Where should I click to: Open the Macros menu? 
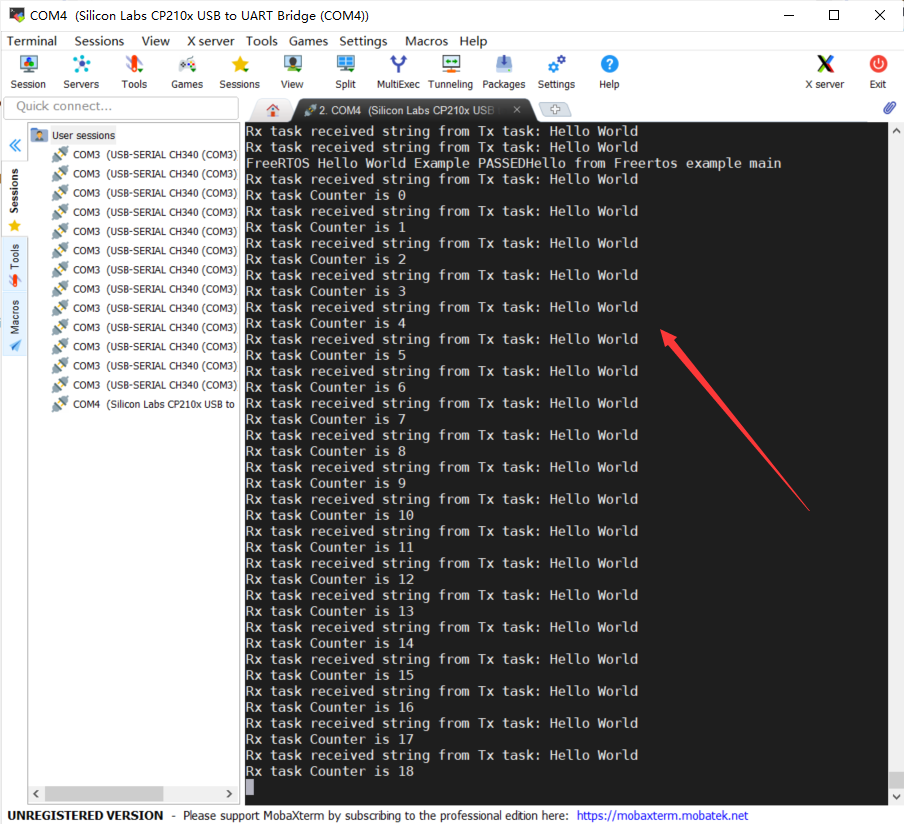pos(426,41)
